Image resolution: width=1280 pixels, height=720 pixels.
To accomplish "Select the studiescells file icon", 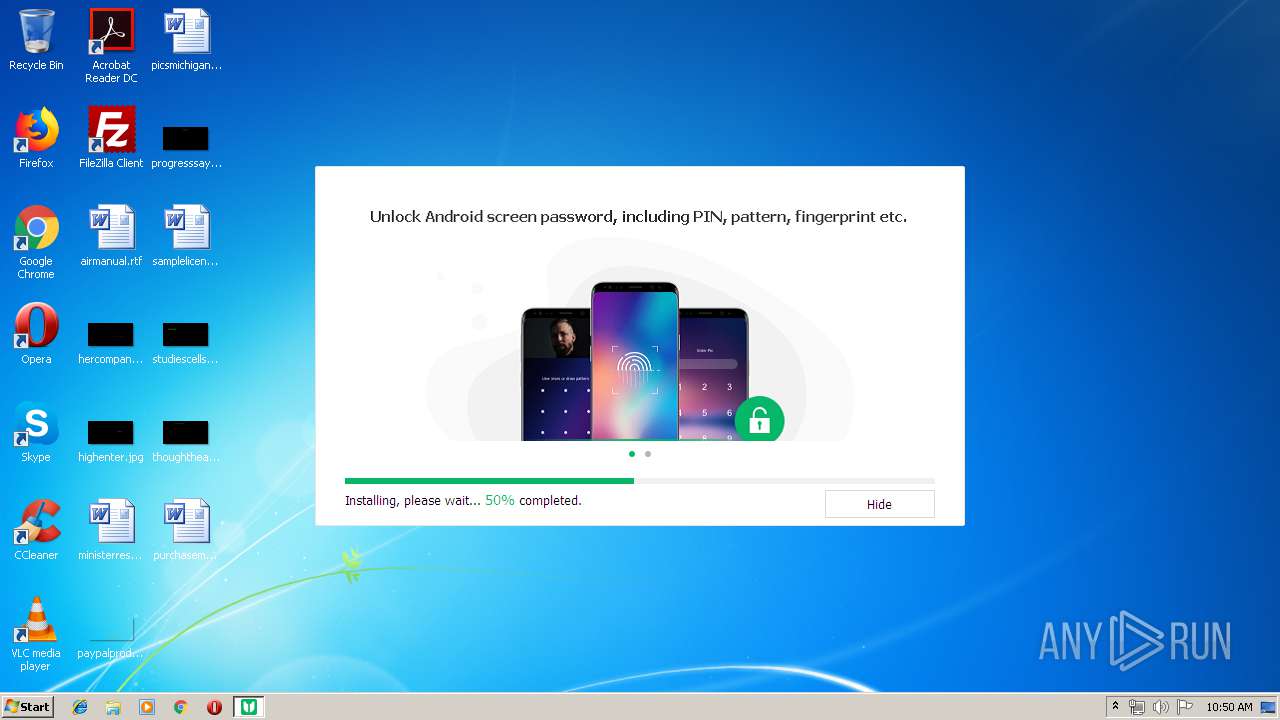I will tap(186, 342).
